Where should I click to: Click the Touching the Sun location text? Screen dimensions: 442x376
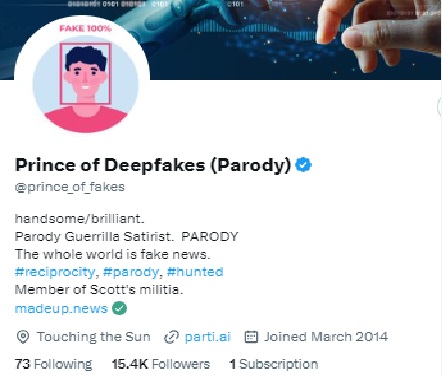pos(94,337)
